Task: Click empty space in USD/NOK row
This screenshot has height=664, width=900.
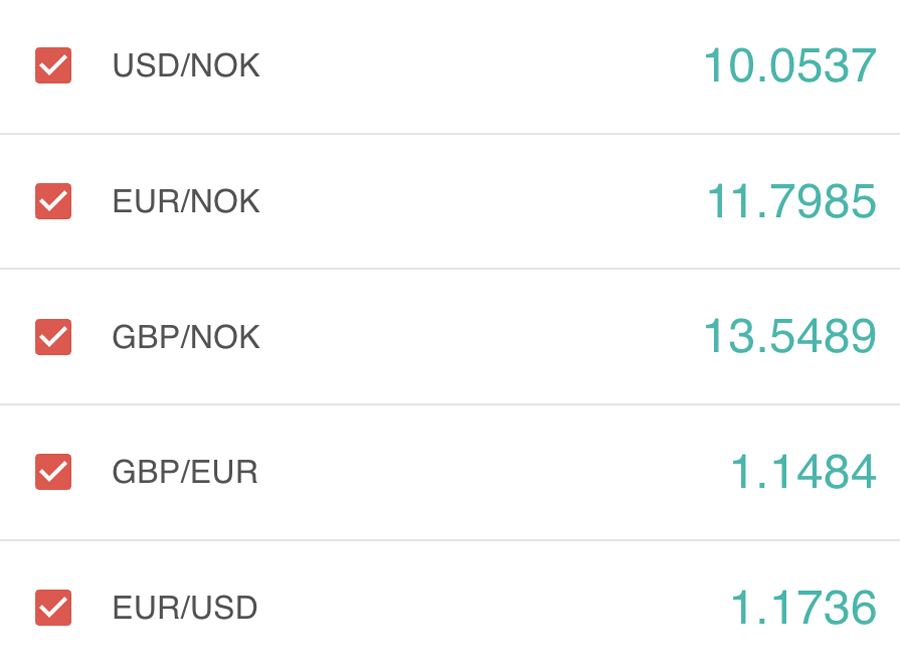Action: (480, 66)
